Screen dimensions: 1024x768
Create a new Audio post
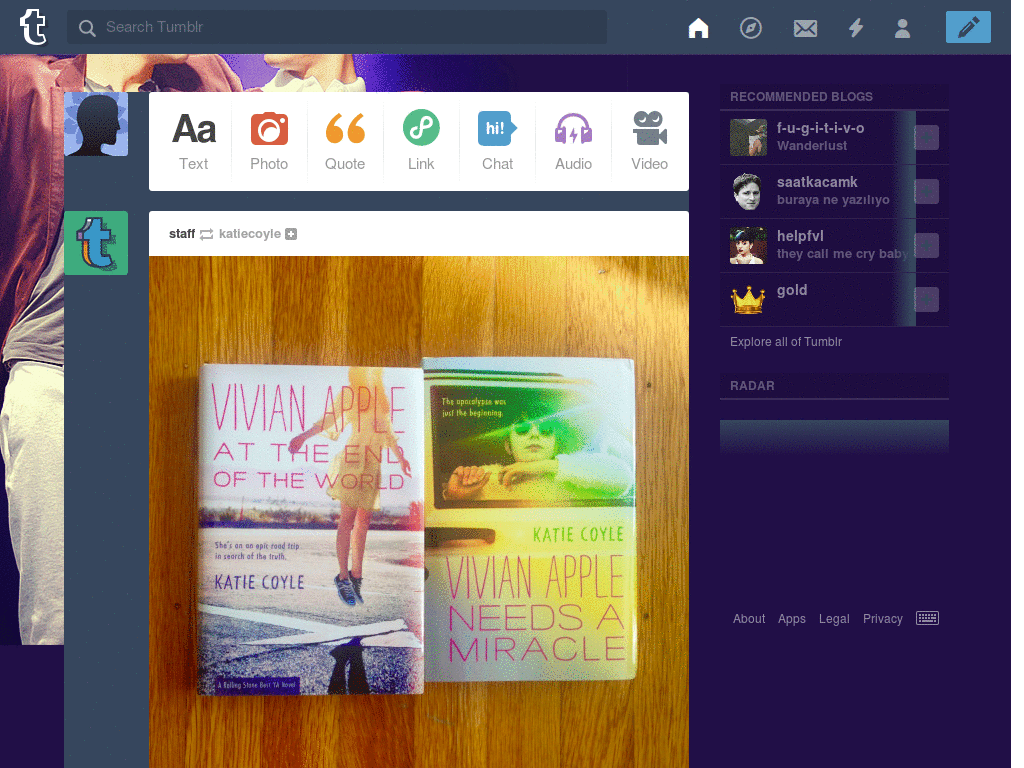point(573,141)
